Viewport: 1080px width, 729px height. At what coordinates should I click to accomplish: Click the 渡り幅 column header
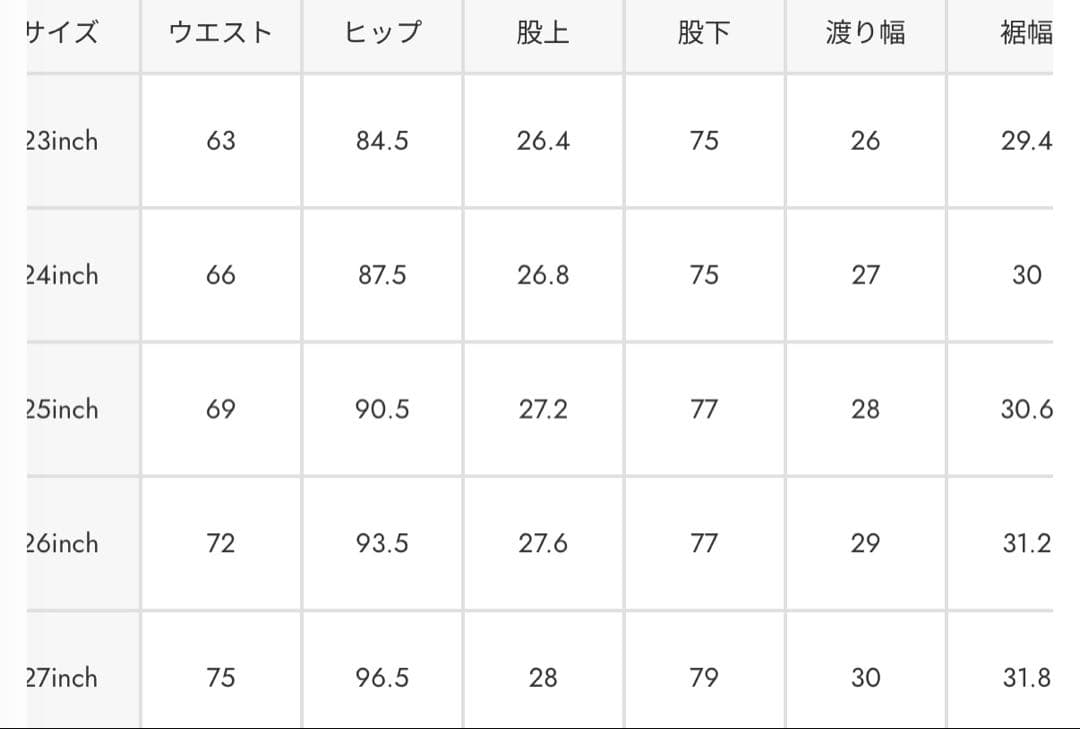pos(865,33)
